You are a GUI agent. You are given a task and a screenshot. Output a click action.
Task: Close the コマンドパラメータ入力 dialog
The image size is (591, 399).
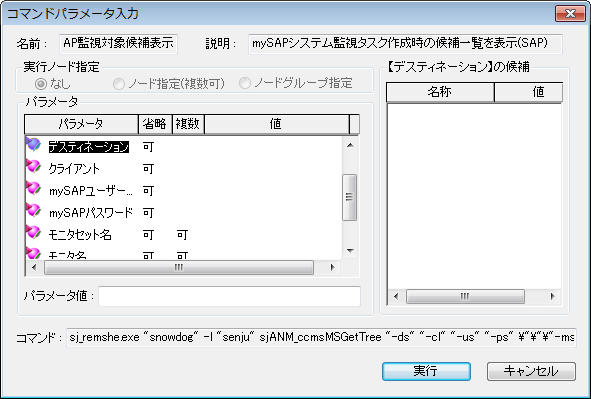click(570, 14)
